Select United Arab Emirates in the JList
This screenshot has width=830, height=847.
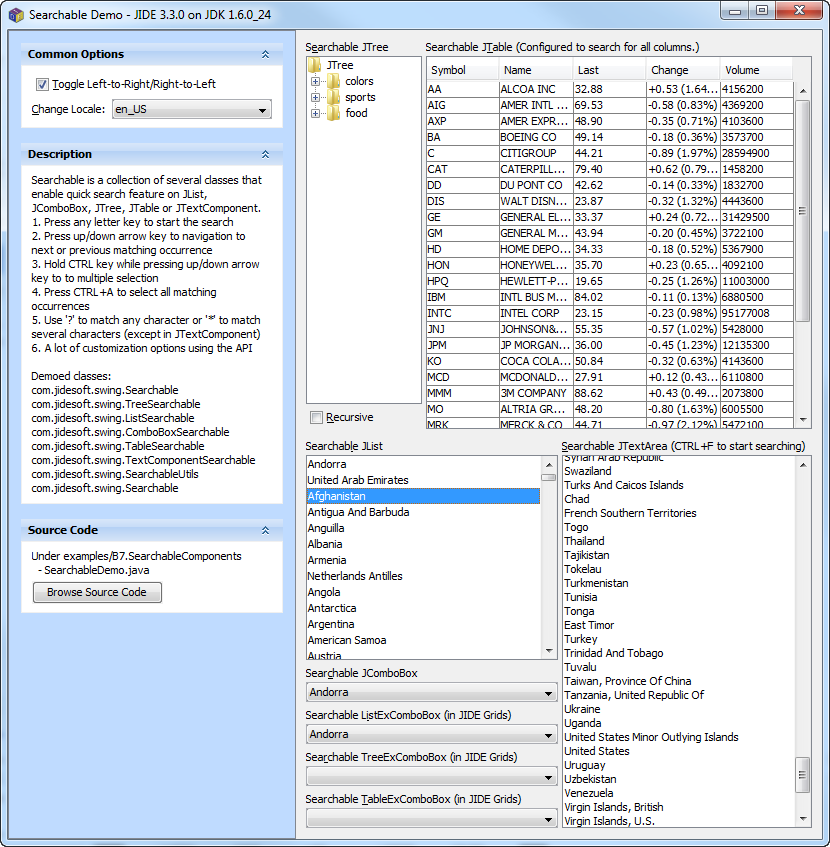[423, 480]
